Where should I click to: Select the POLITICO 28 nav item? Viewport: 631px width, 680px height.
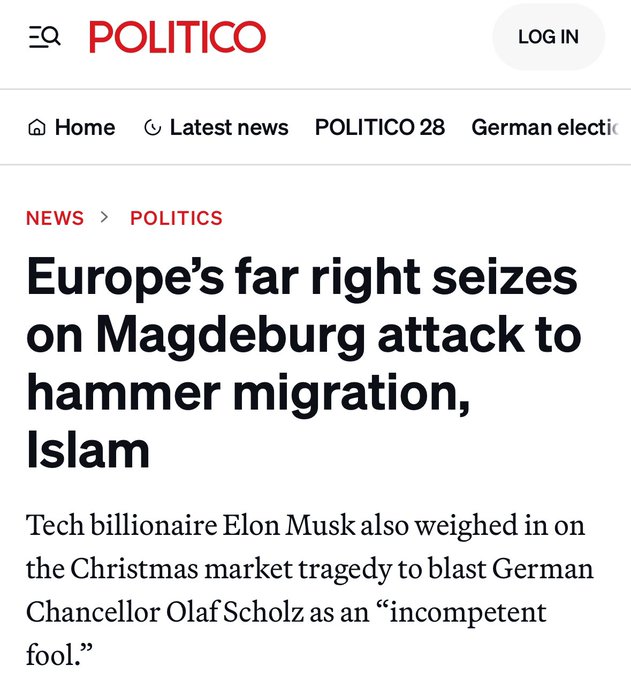click(380, 128)
